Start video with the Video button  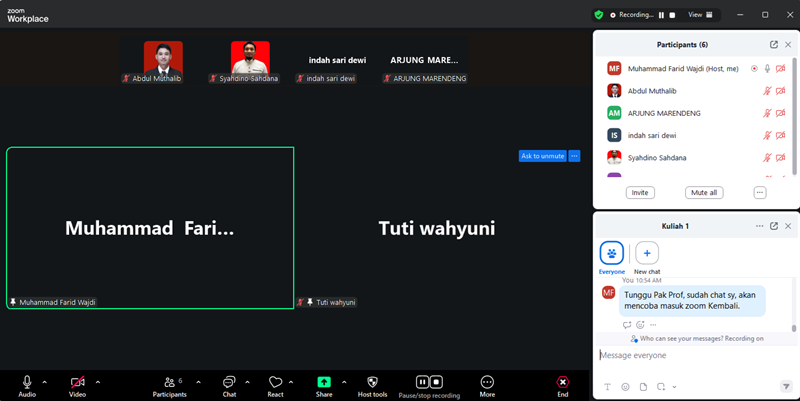(x=78, y=386)
